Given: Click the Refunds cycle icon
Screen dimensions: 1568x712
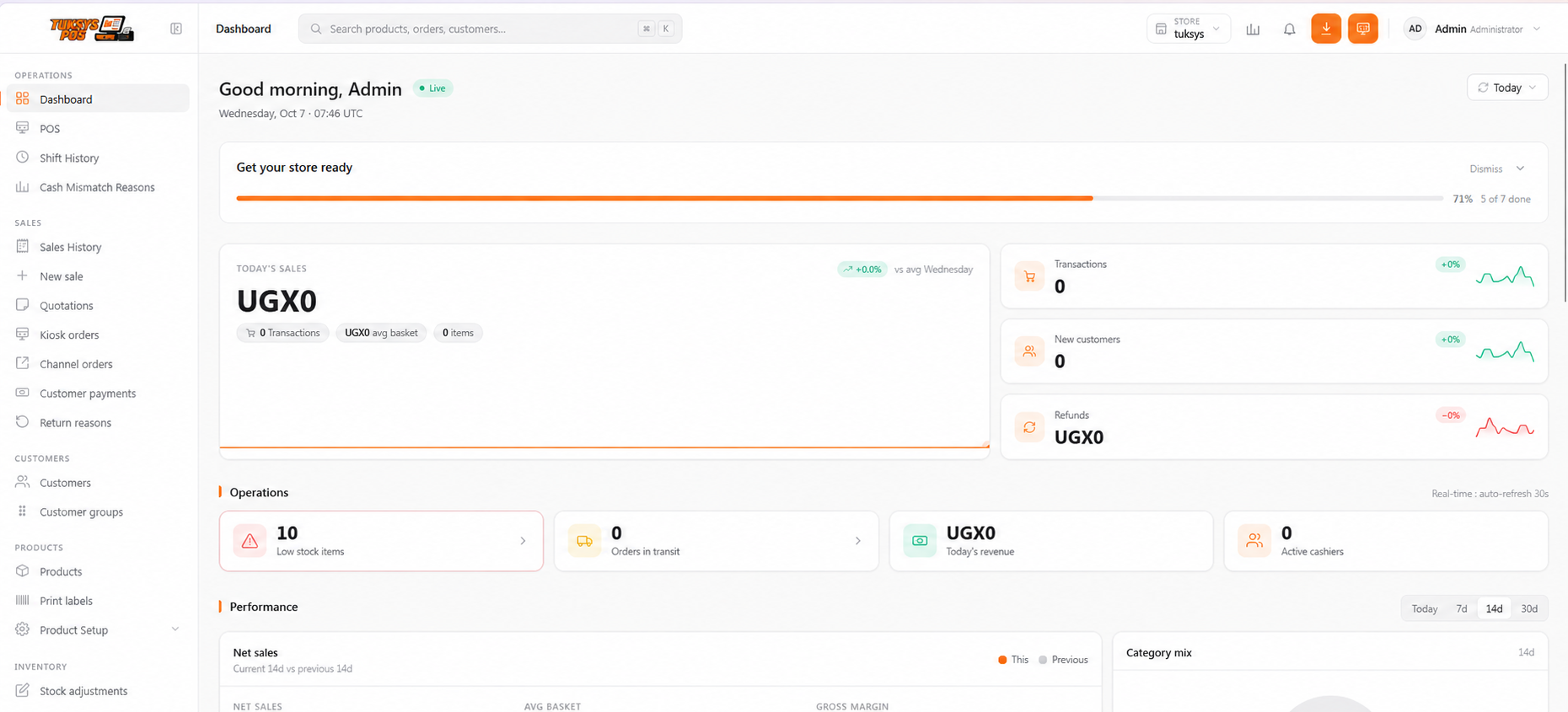Looking at the screenshot, I should 1029,427.
